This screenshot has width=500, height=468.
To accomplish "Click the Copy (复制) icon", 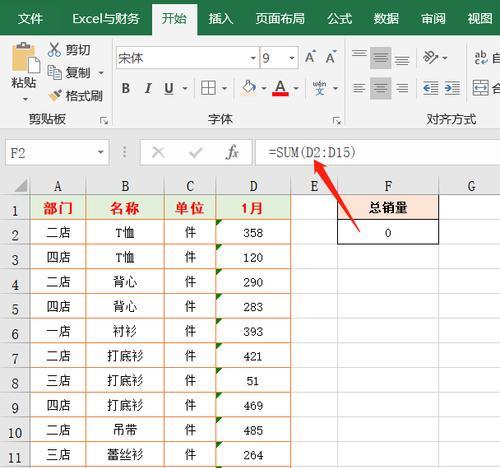I will click(x=54, y=72).
